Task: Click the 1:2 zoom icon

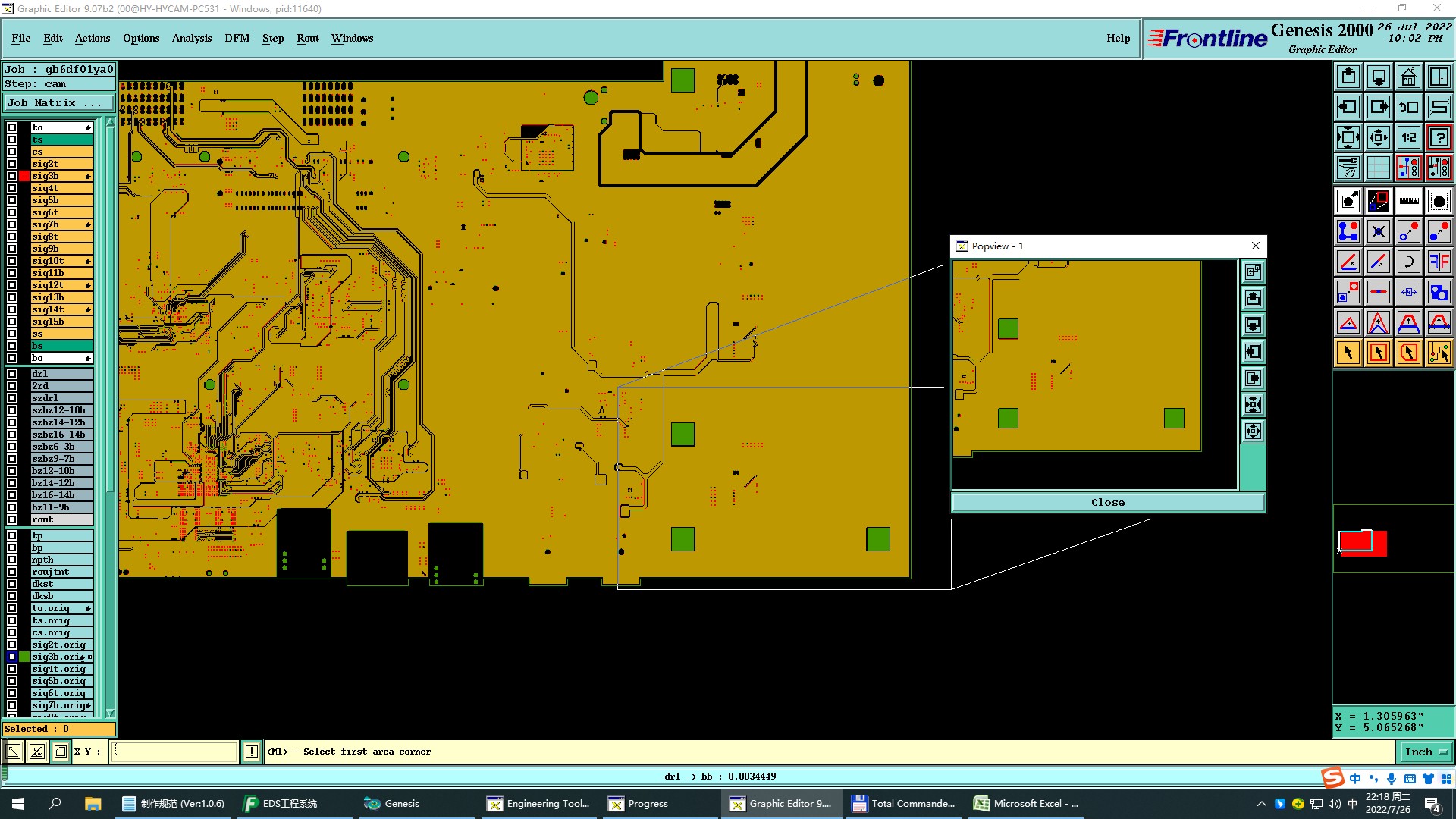Action: 1408,137
